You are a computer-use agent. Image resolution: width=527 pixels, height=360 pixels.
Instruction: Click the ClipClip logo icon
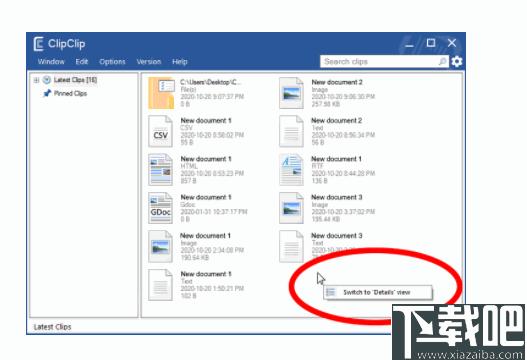tap(38, 44)
